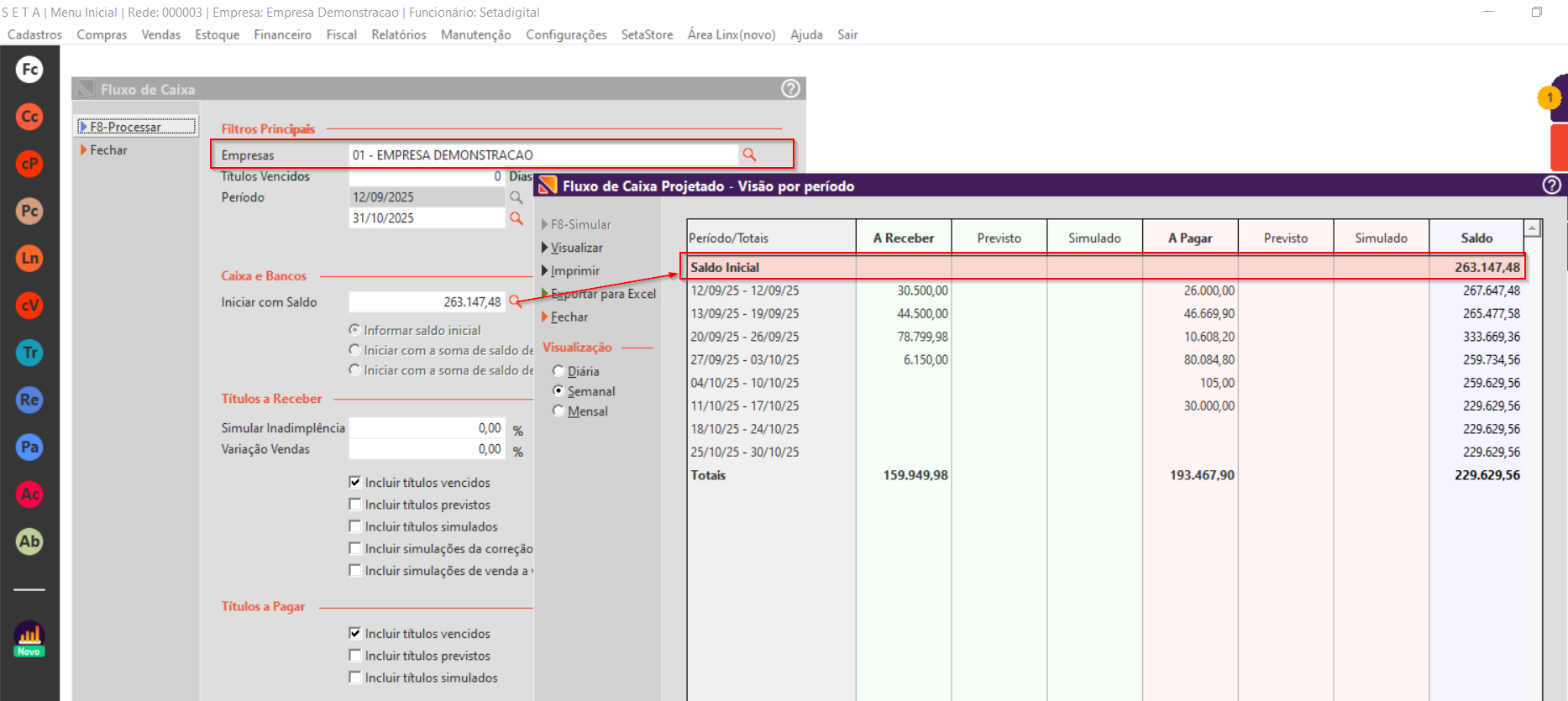1568x701 pixels.
Task: Click Fechar in Fluxo de Caixa panel
Action: [x=104, y=150]
